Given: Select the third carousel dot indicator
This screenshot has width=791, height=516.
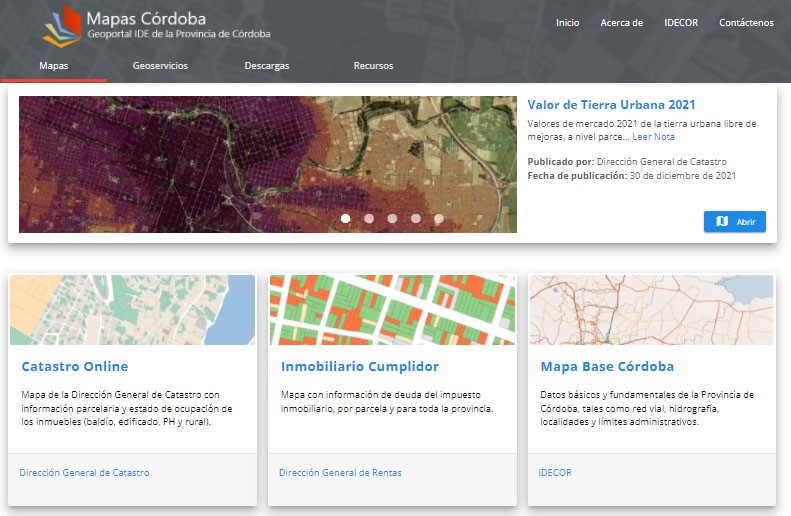Looking at the screenshot, I should pos(392,218).
